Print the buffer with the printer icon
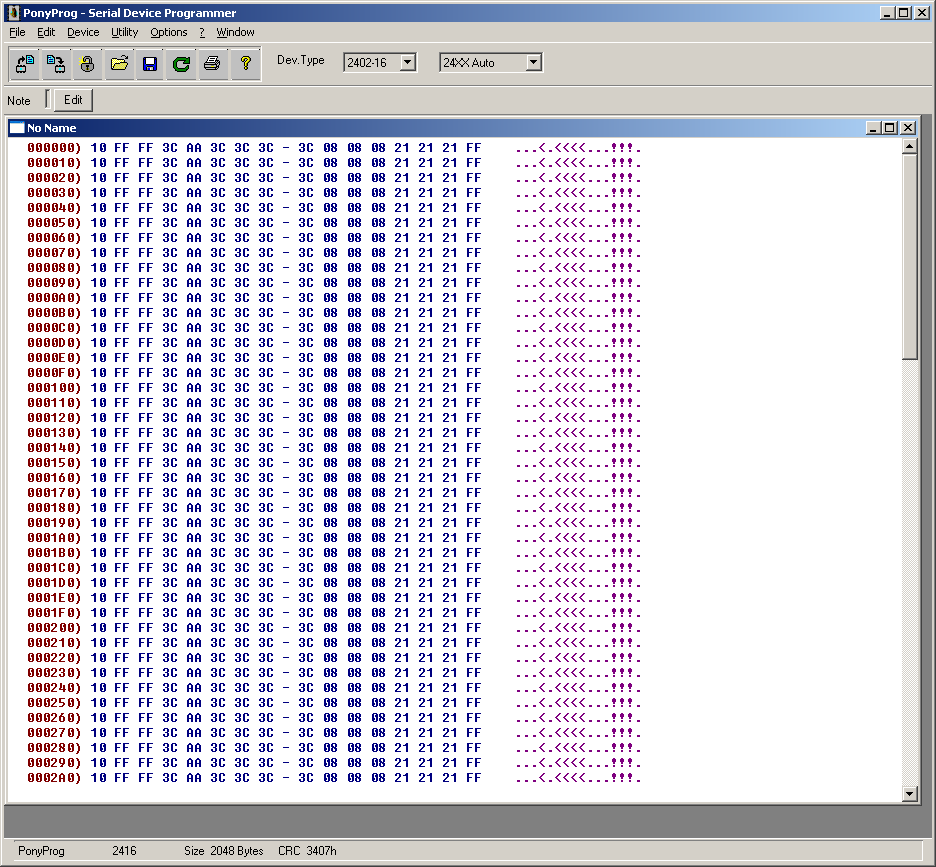The width and height of the screenshot is (936, 867). point(212,64)
